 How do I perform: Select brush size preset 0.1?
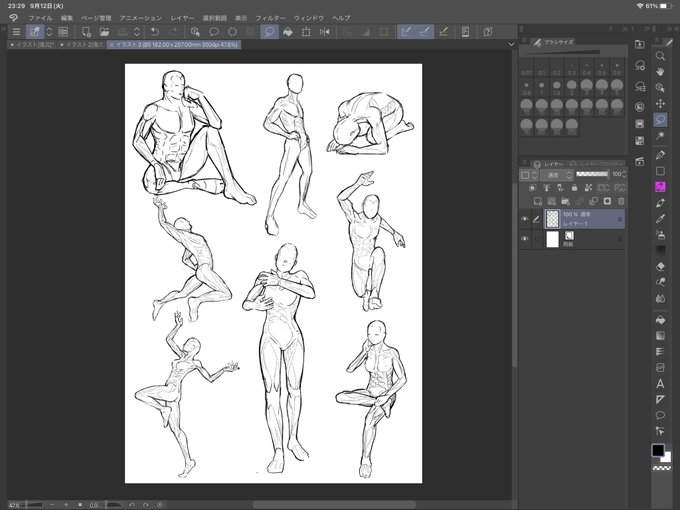(x=541, y=69)
